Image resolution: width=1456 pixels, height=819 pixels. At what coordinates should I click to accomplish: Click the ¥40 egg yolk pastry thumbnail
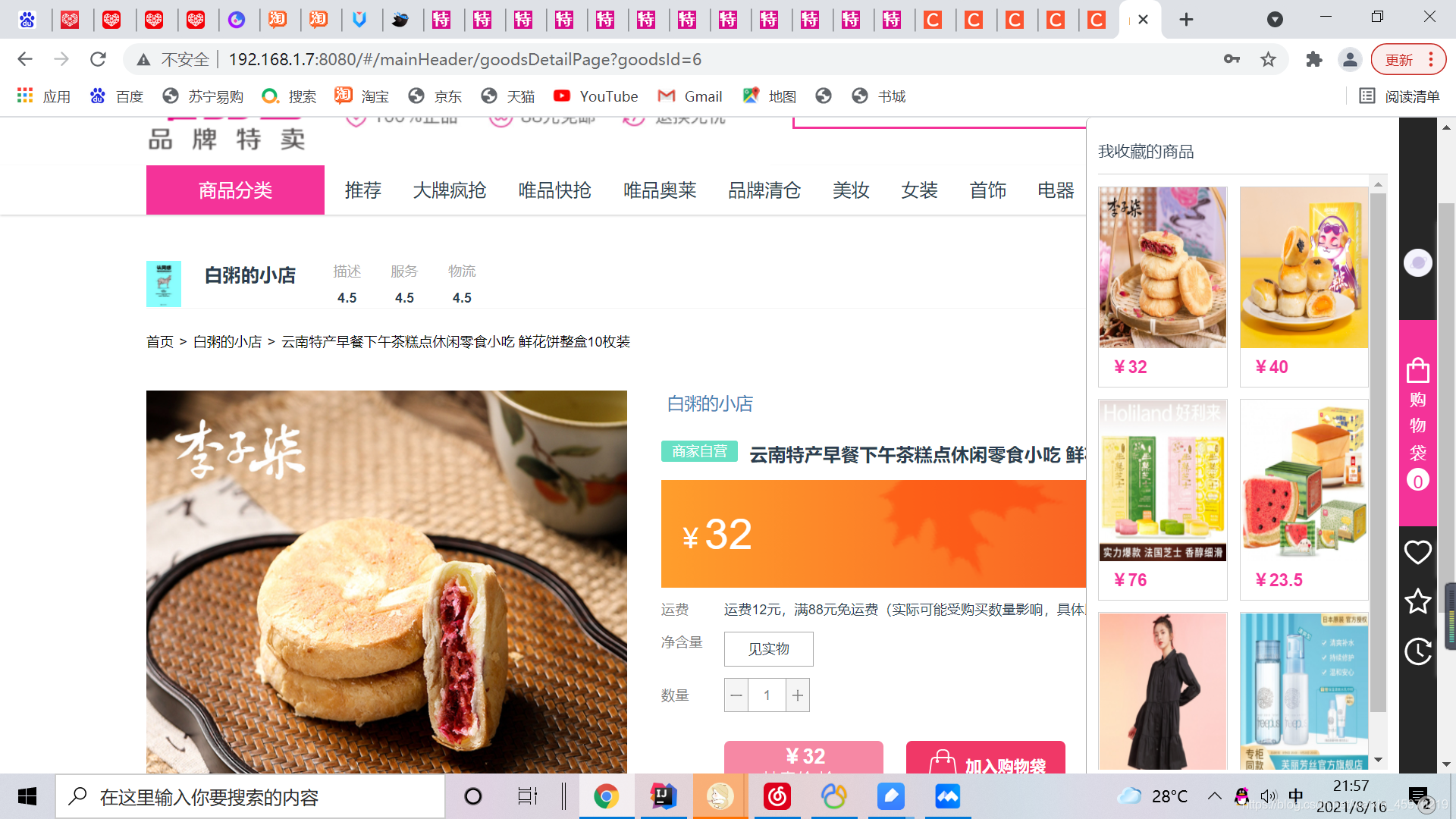[x=1303, y=268]
